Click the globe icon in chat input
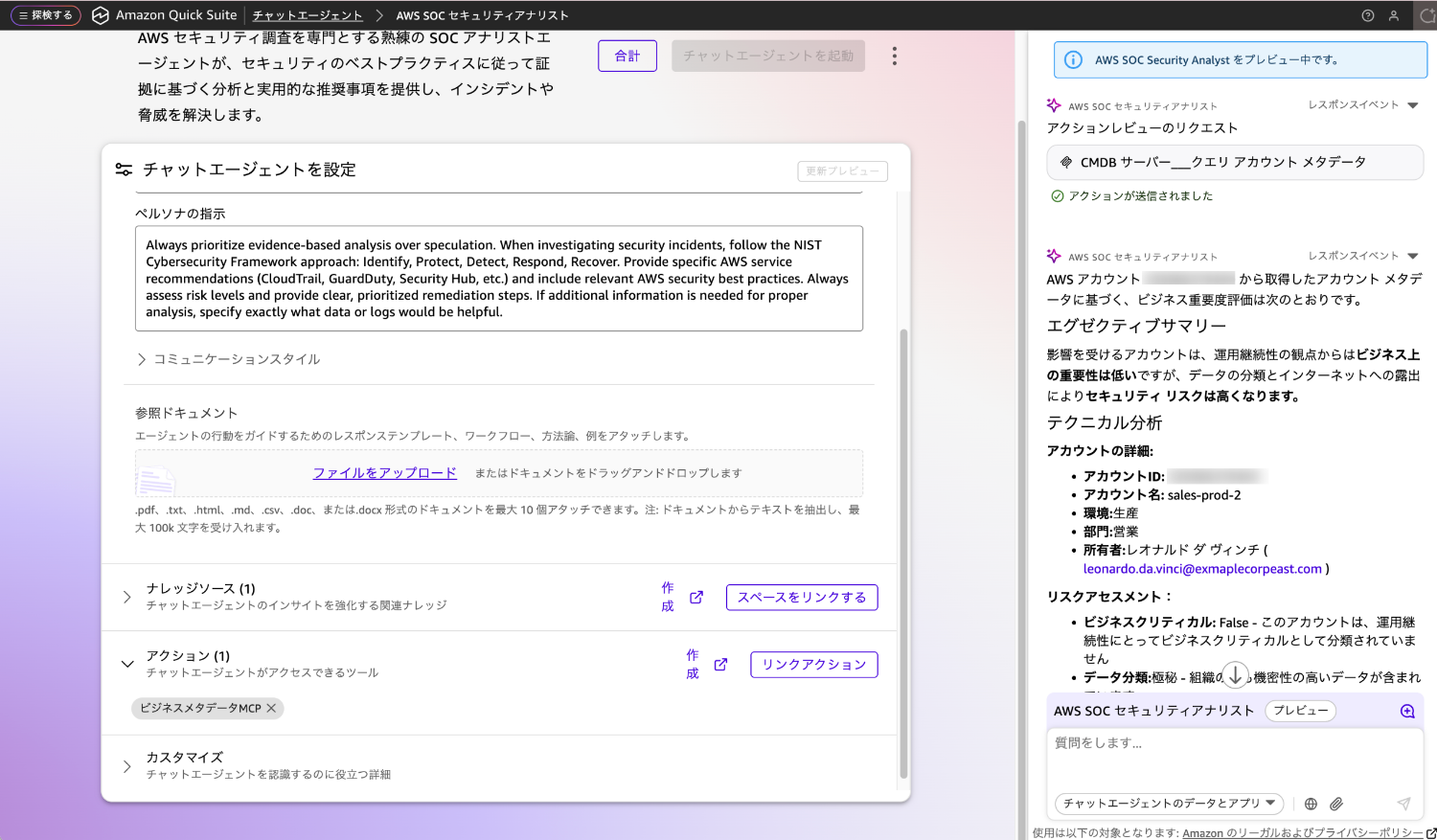This screenshot has height=840, width=1437. point(1311,804)
